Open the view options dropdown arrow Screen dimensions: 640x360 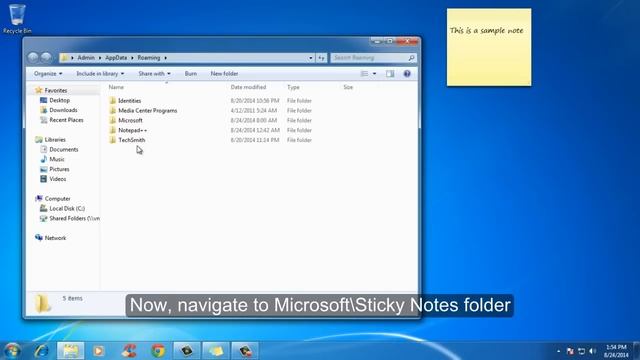pyautogui.click(x=374, y=74)
